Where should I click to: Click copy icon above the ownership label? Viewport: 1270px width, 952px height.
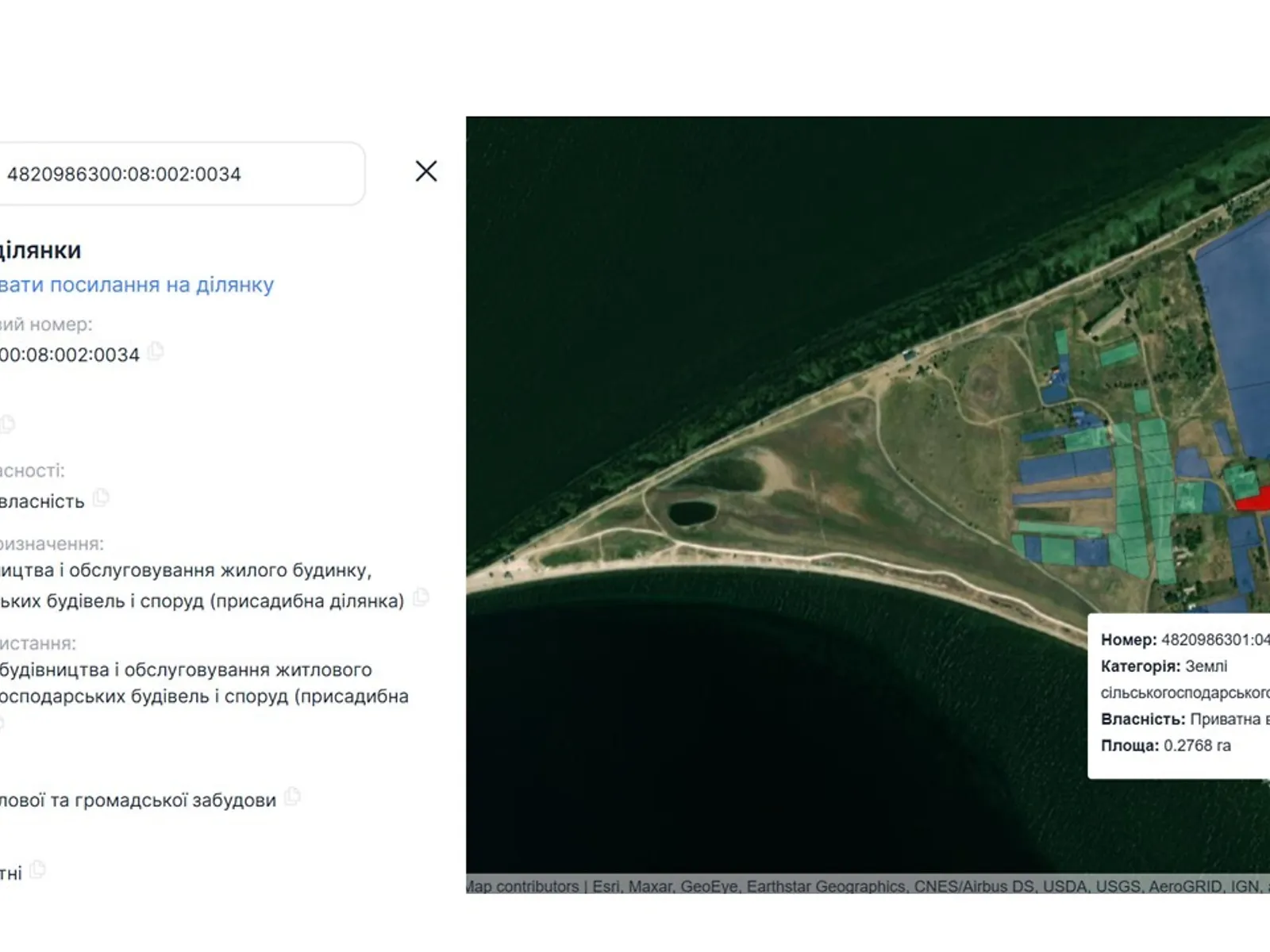coord(7,424)
